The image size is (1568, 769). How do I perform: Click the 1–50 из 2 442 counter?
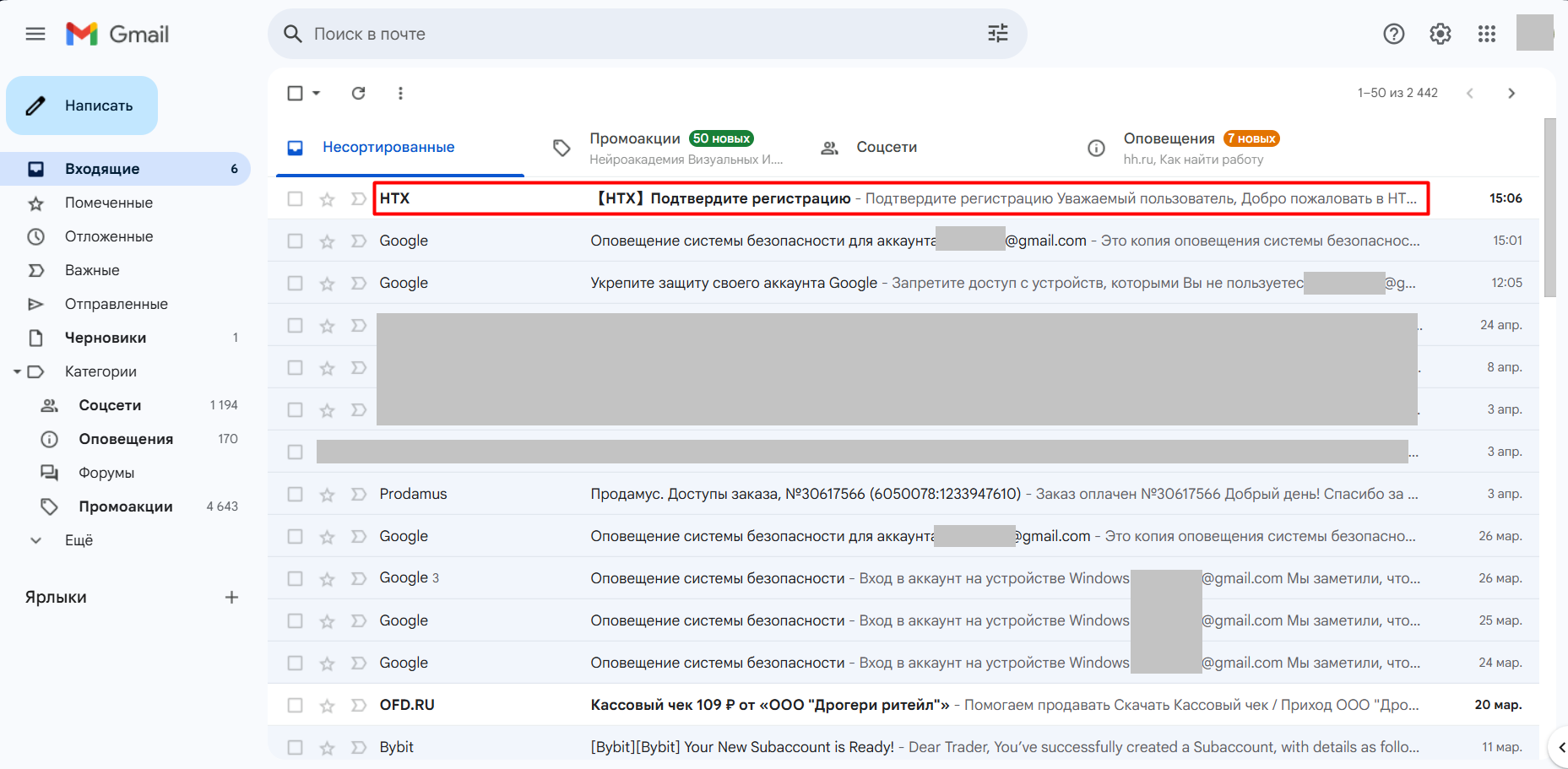(1397, 93)
